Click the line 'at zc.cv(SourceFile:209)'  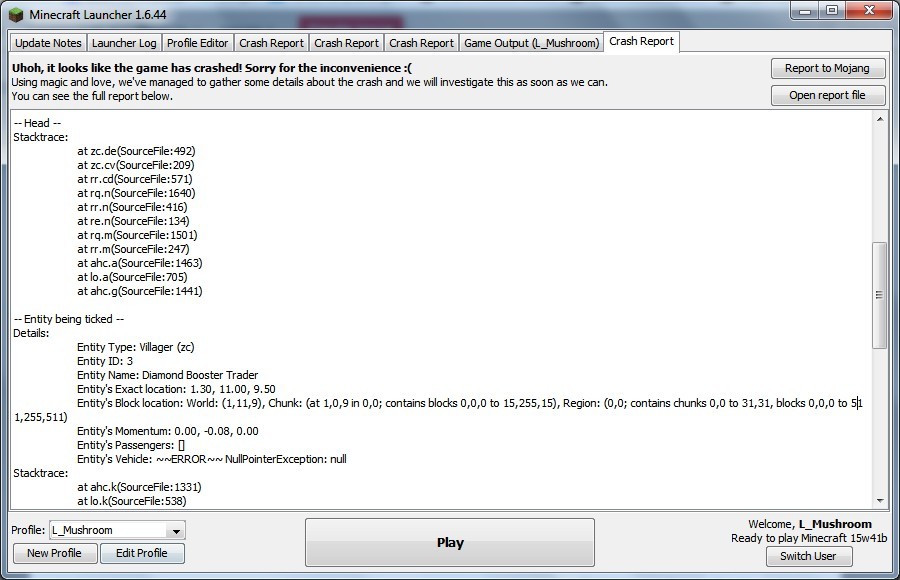(135, 165)
